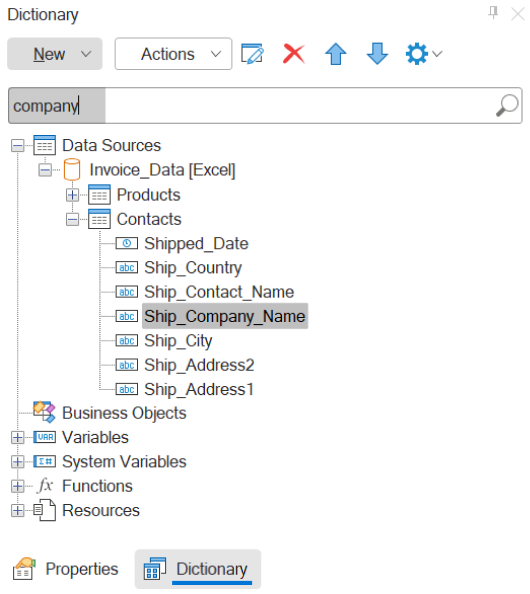Collapse the Data Sources tree
The height and width of the screenshot is (594, 530).
pyautogui.click(x=17, y=146)
